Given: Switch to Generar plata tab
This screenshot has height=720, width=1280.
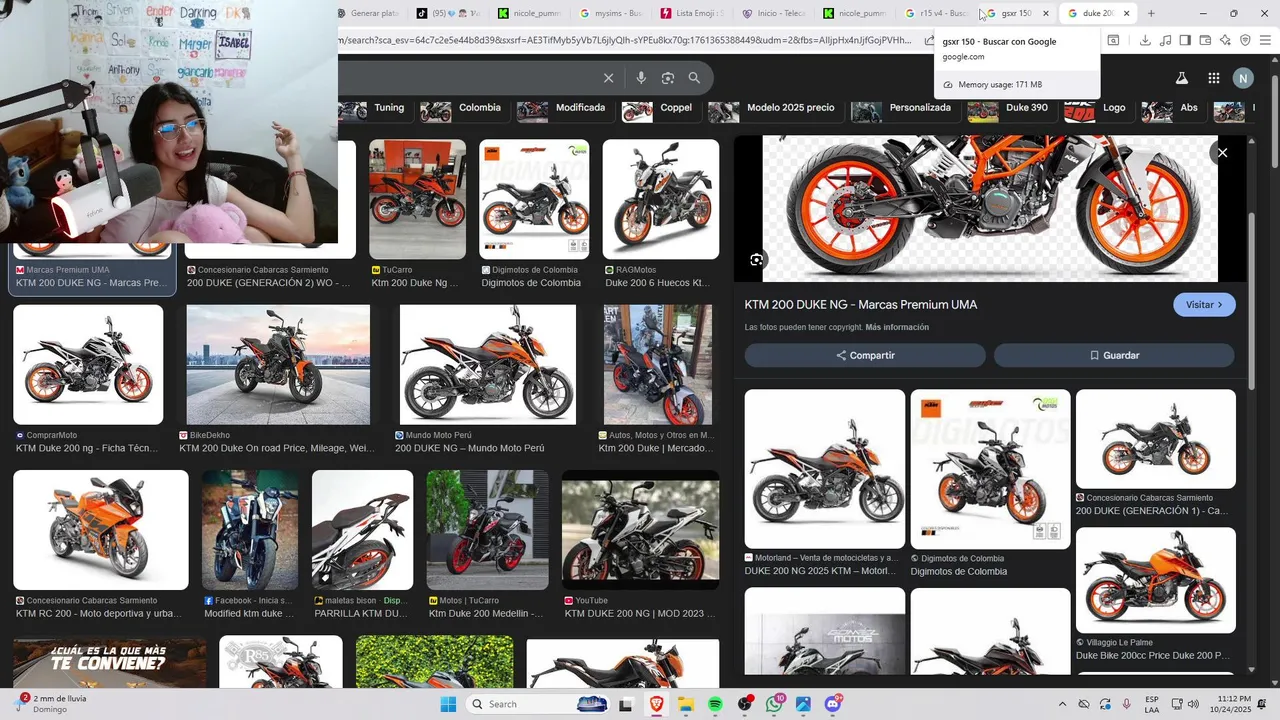Looking at the screenshot, I should (x=371, y=13).
